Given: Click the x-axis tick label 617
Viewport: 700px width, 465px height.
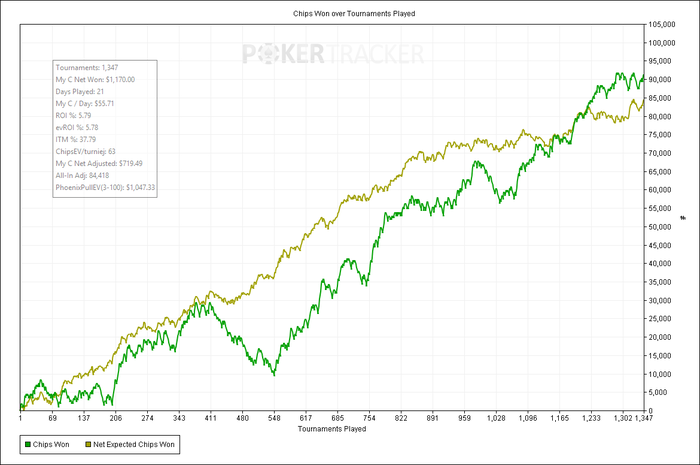Looking at the screenshot, I should coord(306,418).
